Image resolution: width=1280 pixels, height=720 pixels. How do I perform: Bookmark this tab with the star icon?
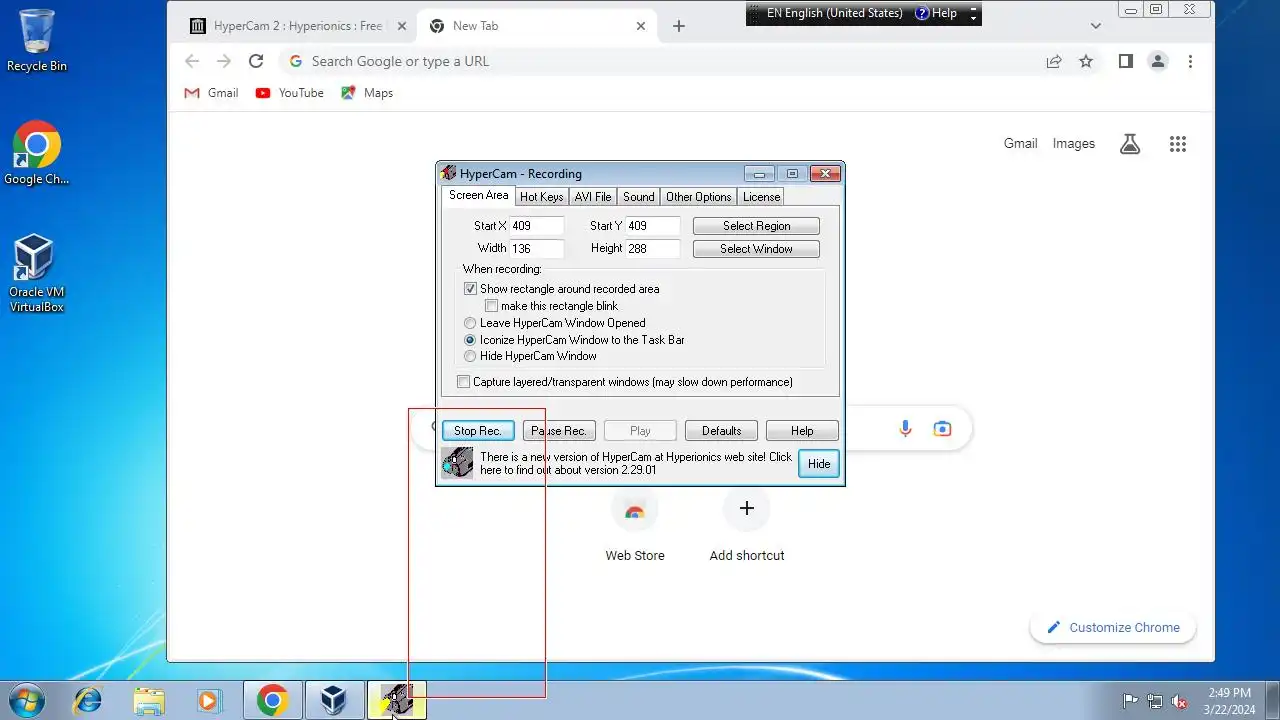(1086, 61)
